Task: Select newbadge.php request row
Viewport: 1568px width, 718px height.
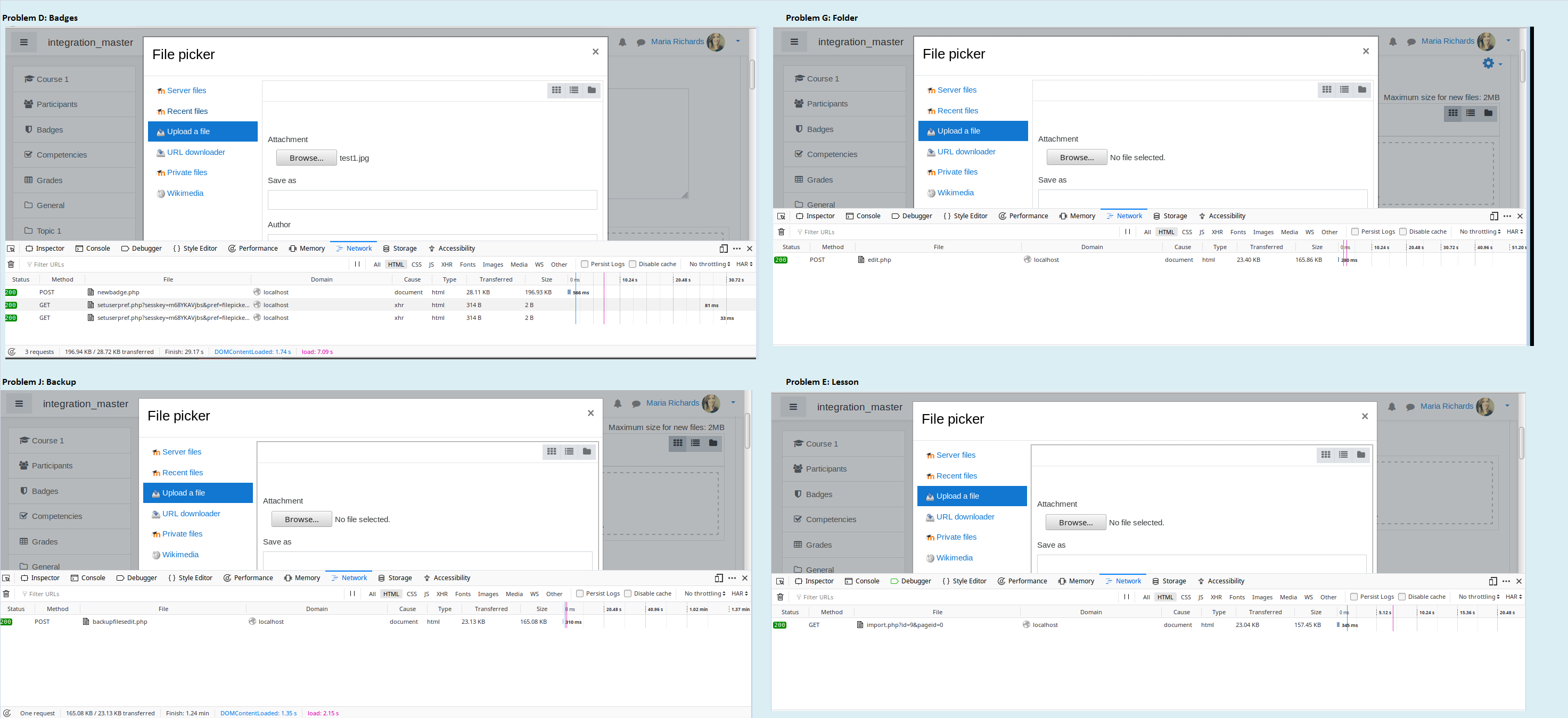Action: point(381,292)
